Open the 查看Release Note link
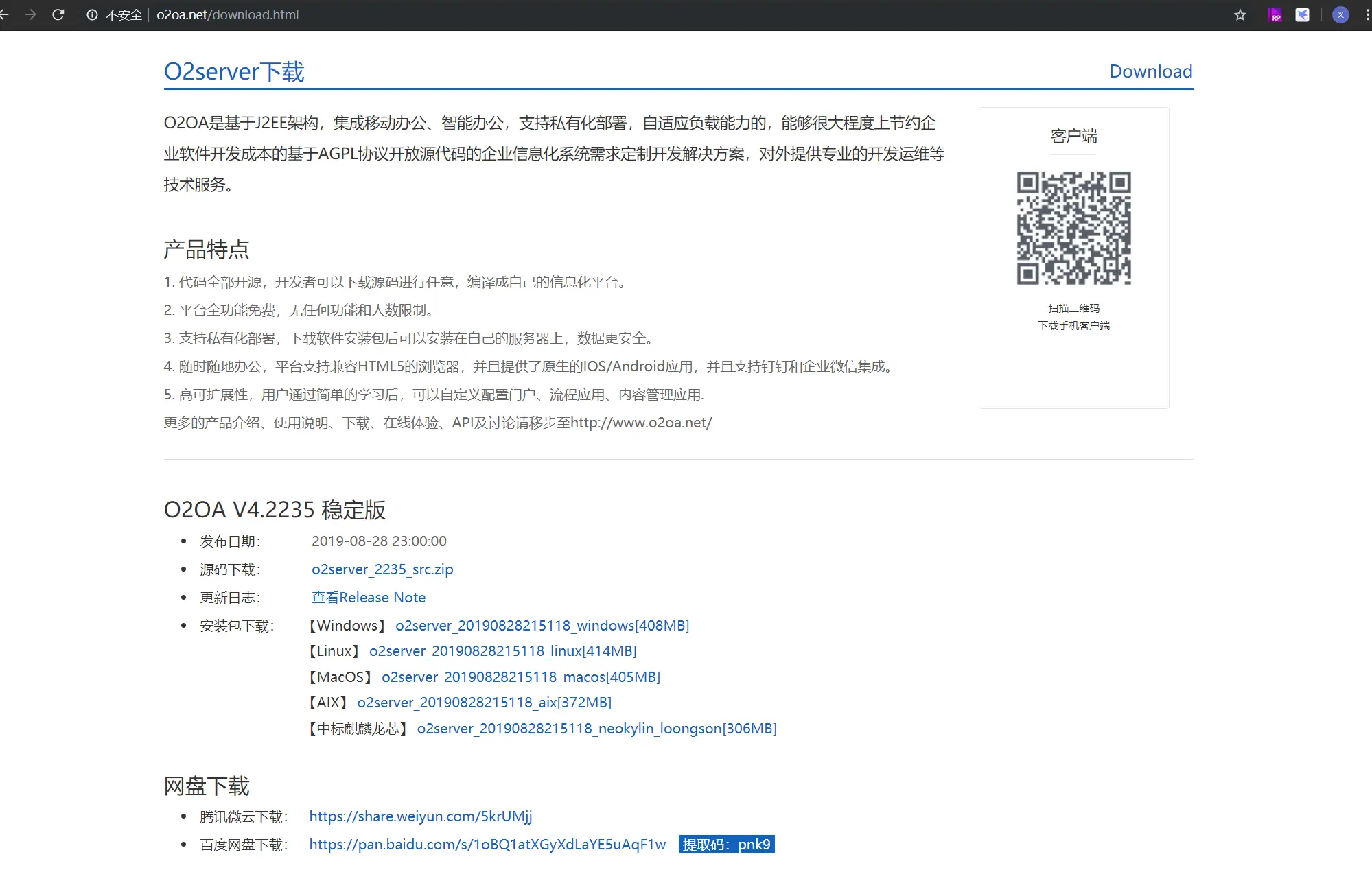 368,597
